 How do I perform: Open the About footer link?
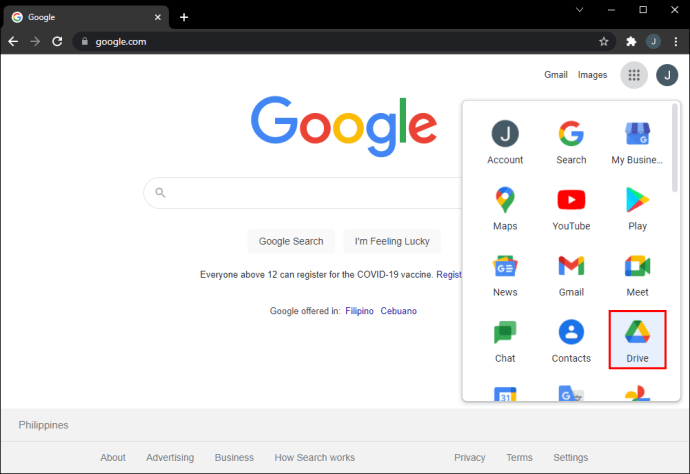pos(113,457)
